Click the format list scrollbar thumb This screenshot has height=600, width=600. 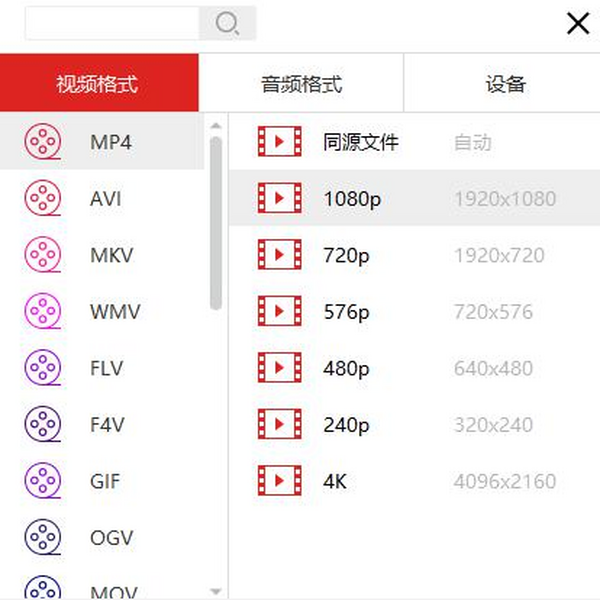tap(216, 223)
